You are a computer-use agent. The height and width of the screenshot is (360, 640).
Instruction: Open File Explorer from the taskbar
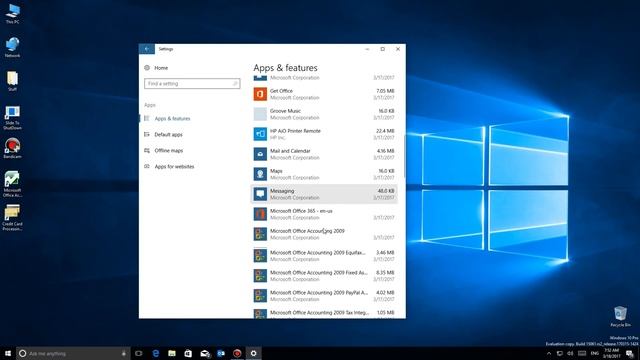coord(172,353)
